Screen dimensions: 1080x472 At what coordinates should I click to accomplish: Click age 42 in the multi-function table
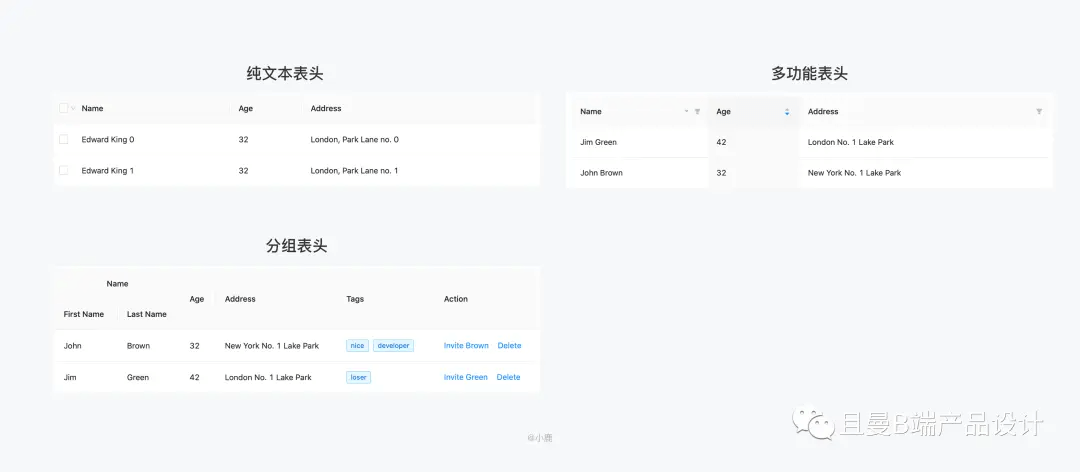tap(721, 142)
